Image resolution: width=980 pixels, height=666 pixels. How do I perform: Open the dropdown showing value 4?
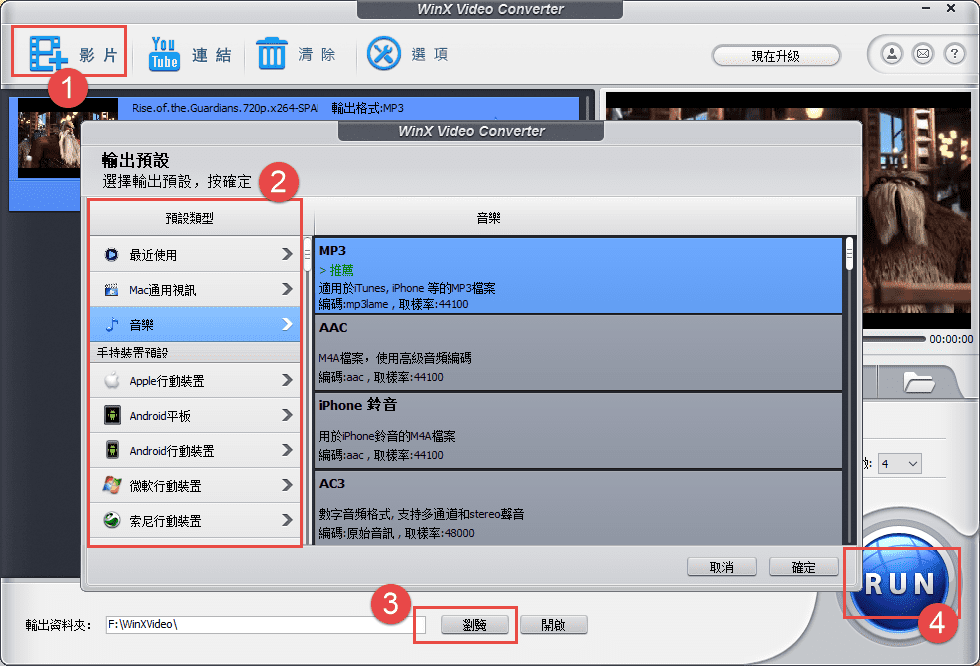click(x=899, y=464)
